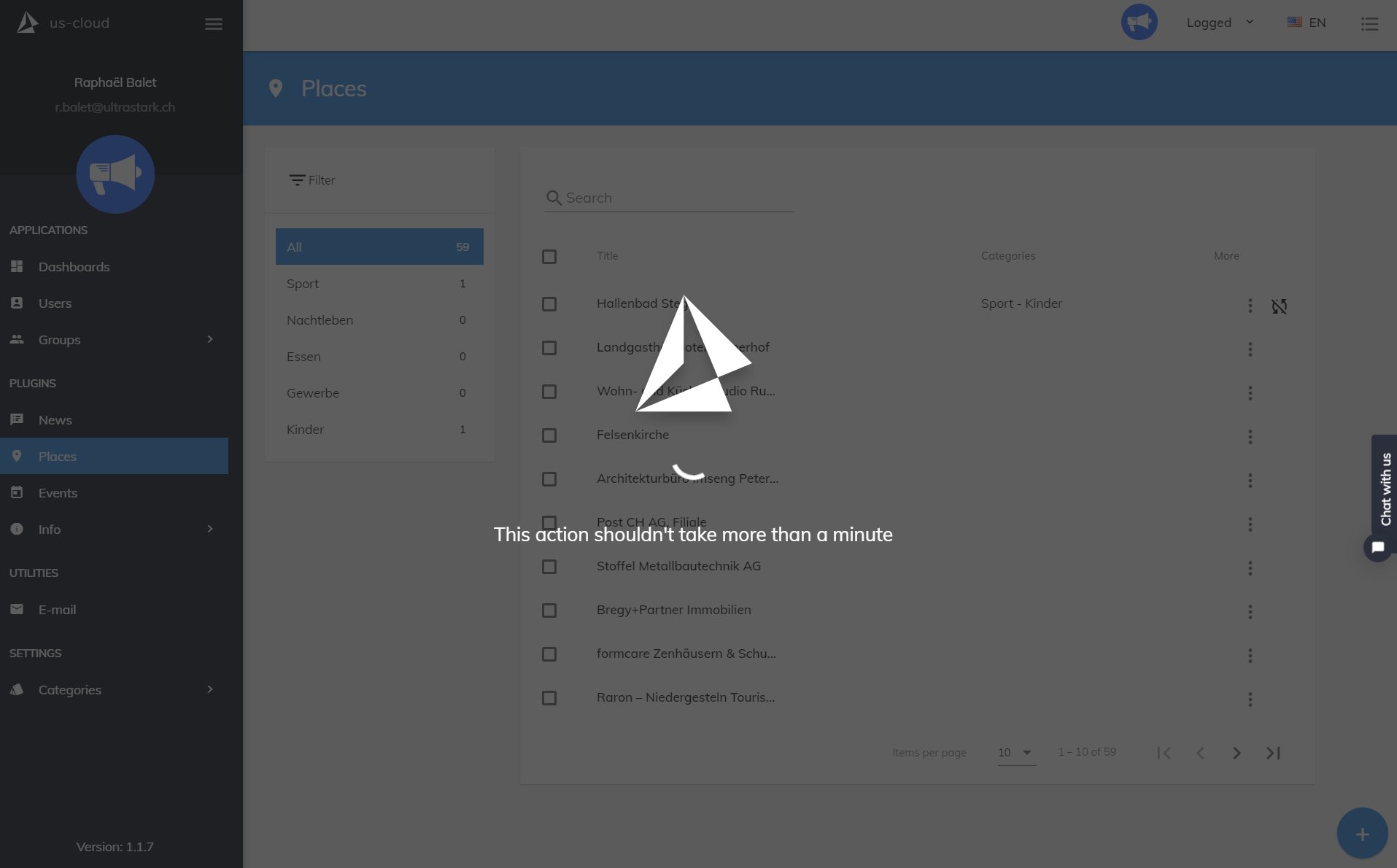This screenshot has width=1397, height=868.
Task: Open the Chat with us widget
Action: [1377, 548]
